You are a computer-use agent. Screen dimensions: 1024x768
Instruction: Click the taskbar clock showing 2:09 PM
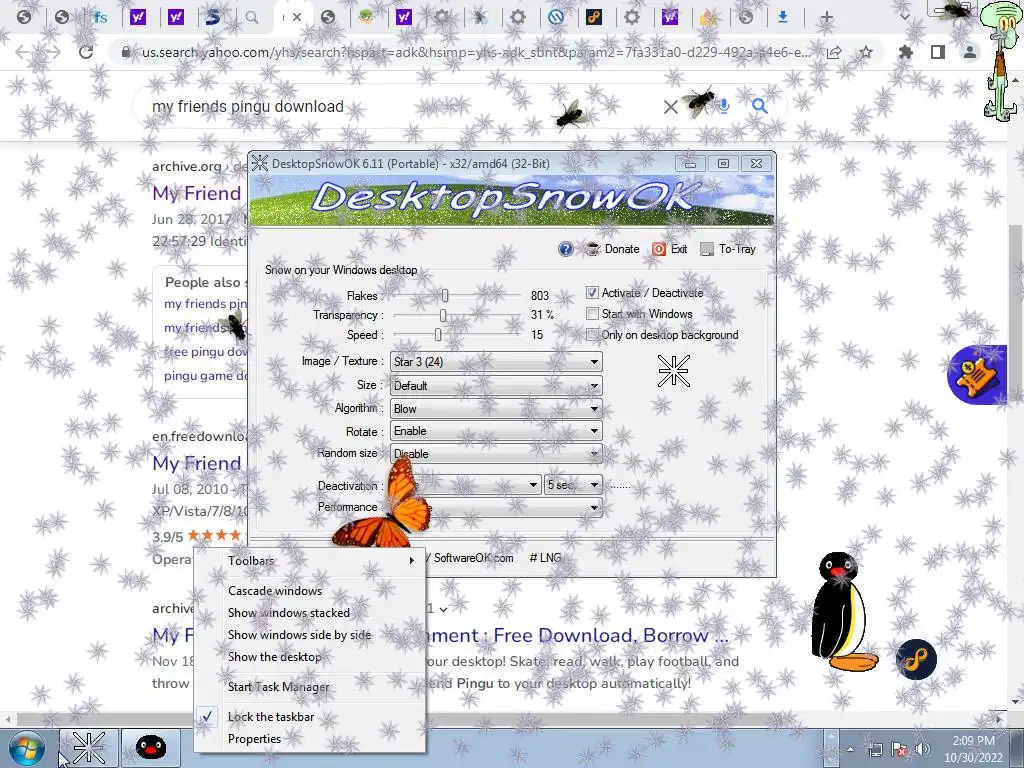point(973,749)
